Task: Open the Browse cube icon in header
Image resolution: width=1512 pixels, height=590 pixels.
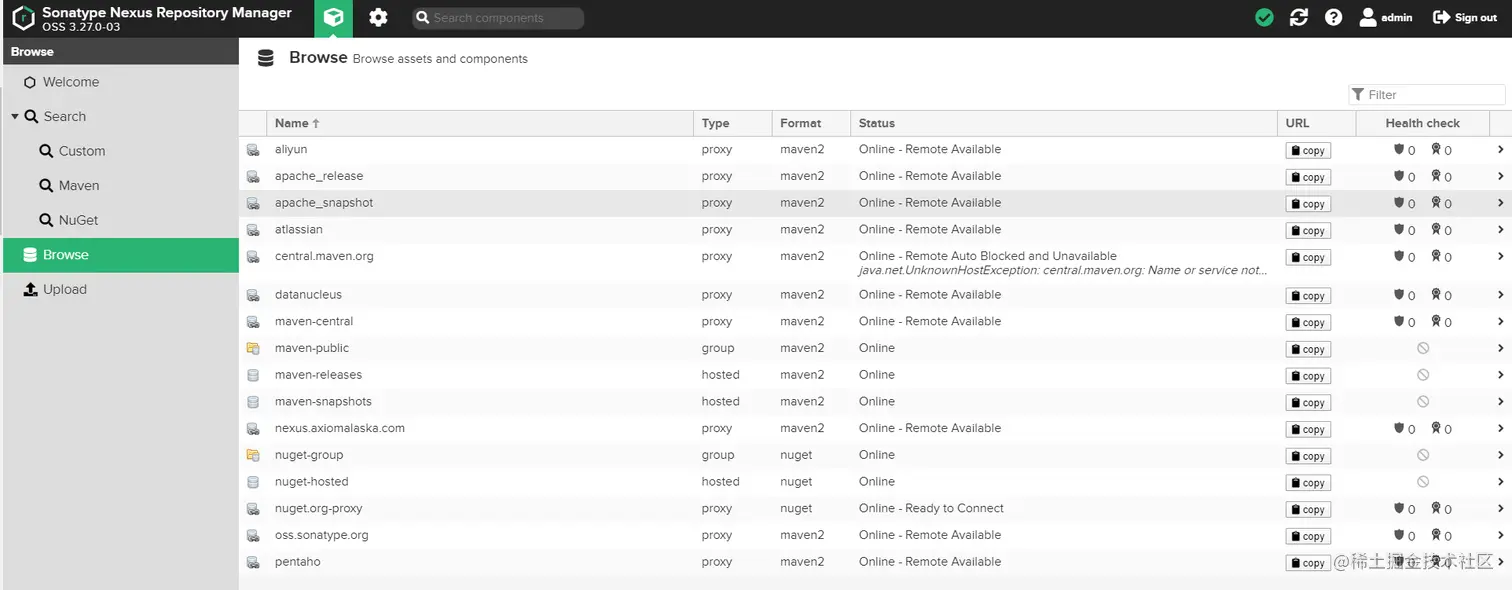Action: (x=333, y=18)
